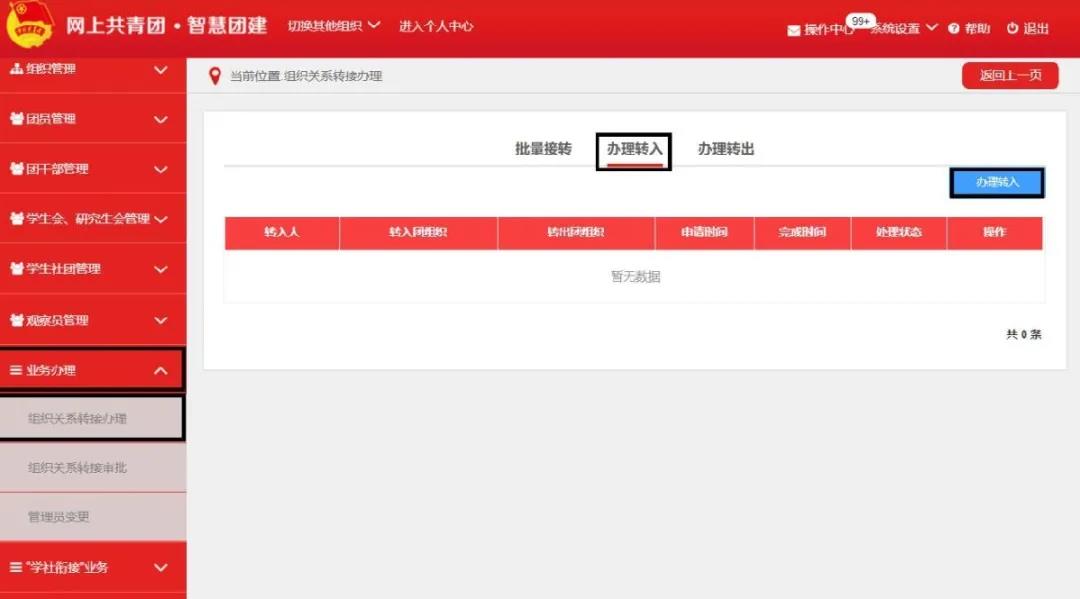
Task: Open the 系统设置 dropdown menu
Action: pyautogui.click(x=903, y=28)
